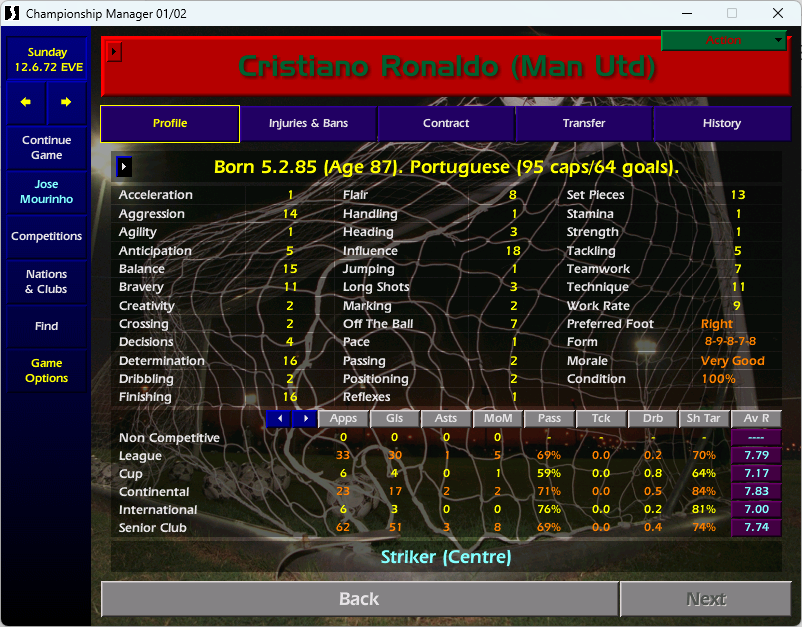Image resolution: width=802 pixels, height=627 pixels.
Task: Open the Contract tab
Action: coord(446,123)
